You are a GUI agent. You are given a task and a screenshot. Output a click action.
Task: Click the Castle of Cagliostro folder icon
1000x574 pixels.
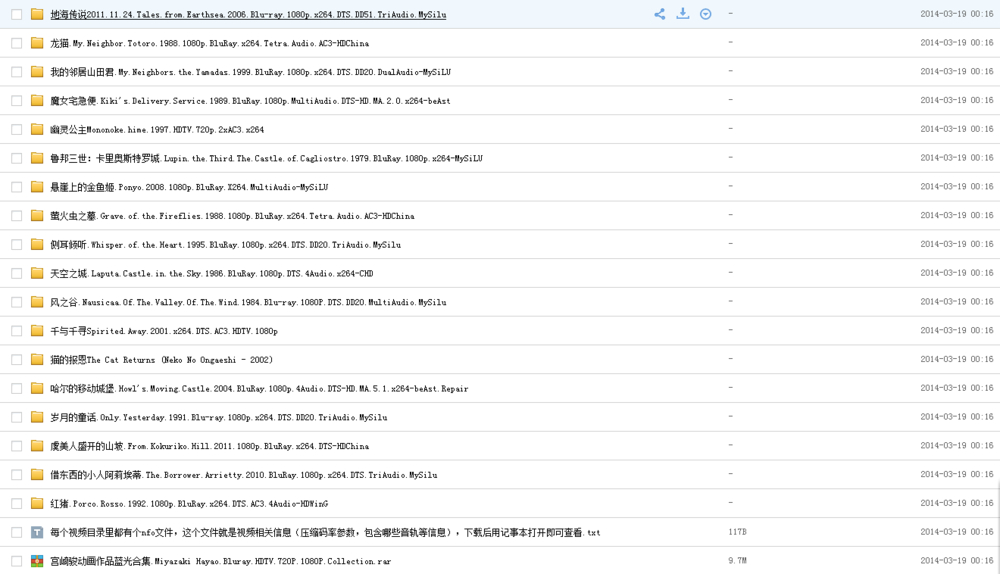[x=37, y=158]
